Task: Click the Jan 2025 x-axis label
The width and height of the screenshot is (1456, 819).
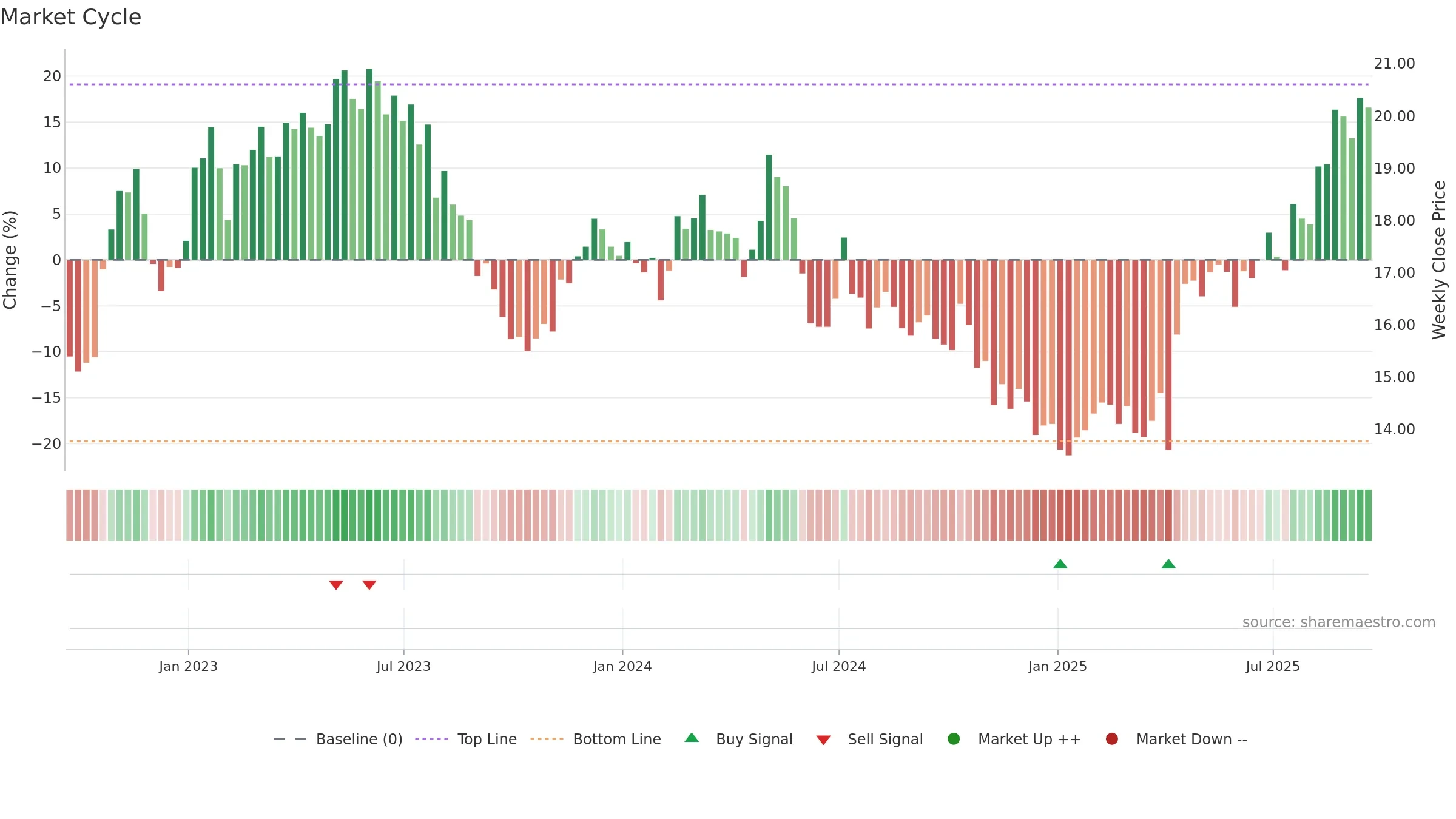Action: pos(1057,666)
